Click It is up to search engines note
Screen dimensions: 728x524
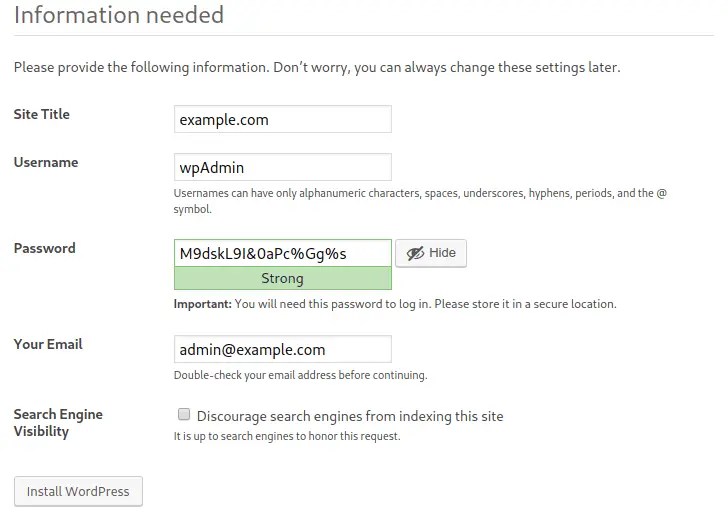pos(287,436)
